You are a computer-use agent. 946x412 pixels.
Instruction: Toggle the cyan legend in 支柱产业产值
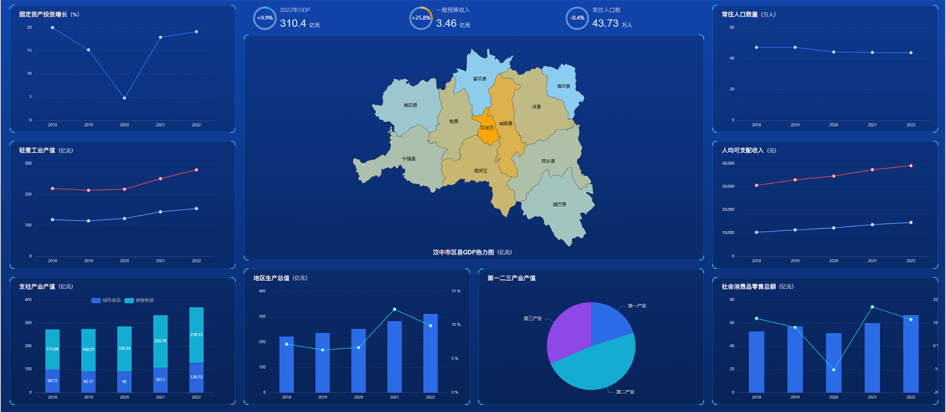[x=128, y=299]
